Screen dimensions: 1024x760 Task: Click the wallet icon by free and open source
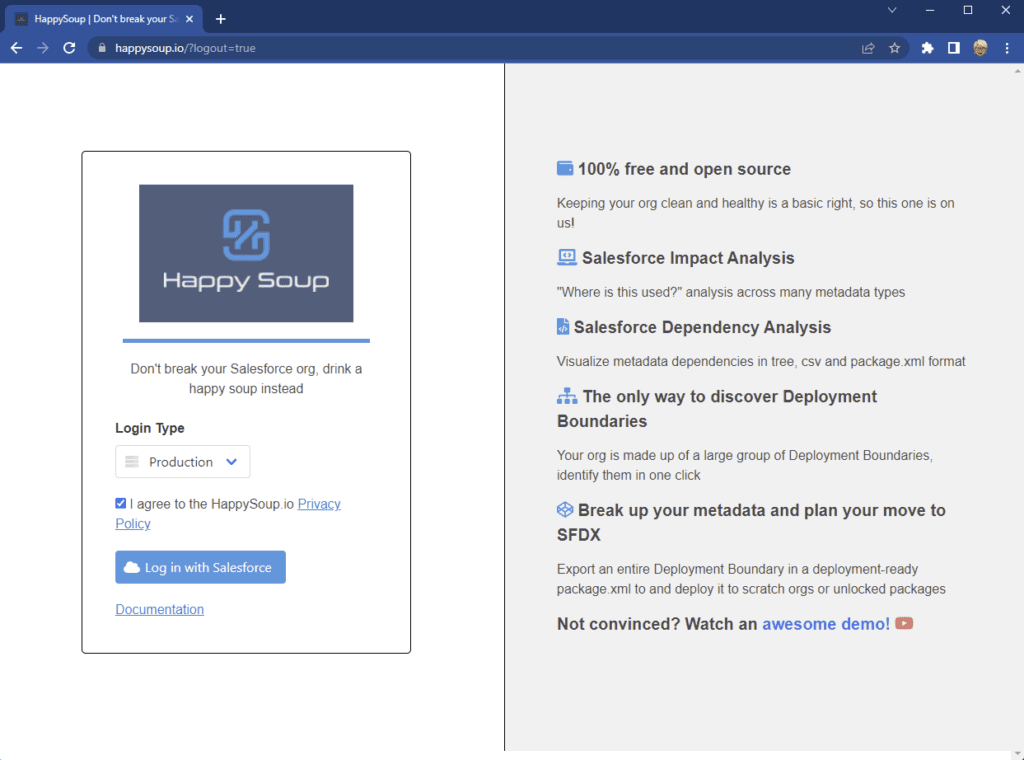pos(565,168)
